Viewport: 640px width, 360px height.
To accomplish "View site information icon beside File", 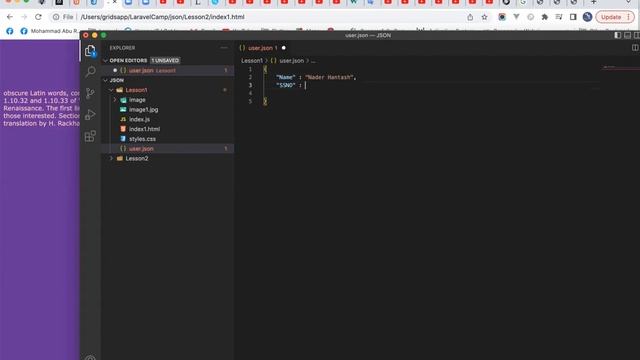I will pyautogui.click(x=56, y=17).
